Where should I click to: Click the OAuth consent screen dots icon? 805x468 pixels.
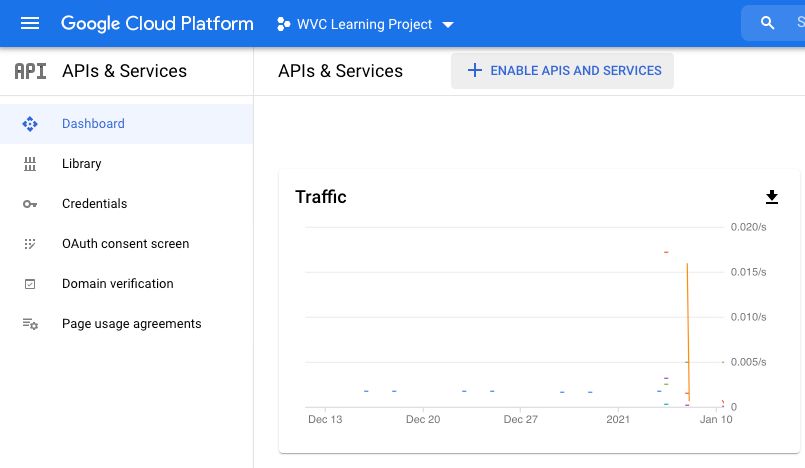click(x=30, y=244)
